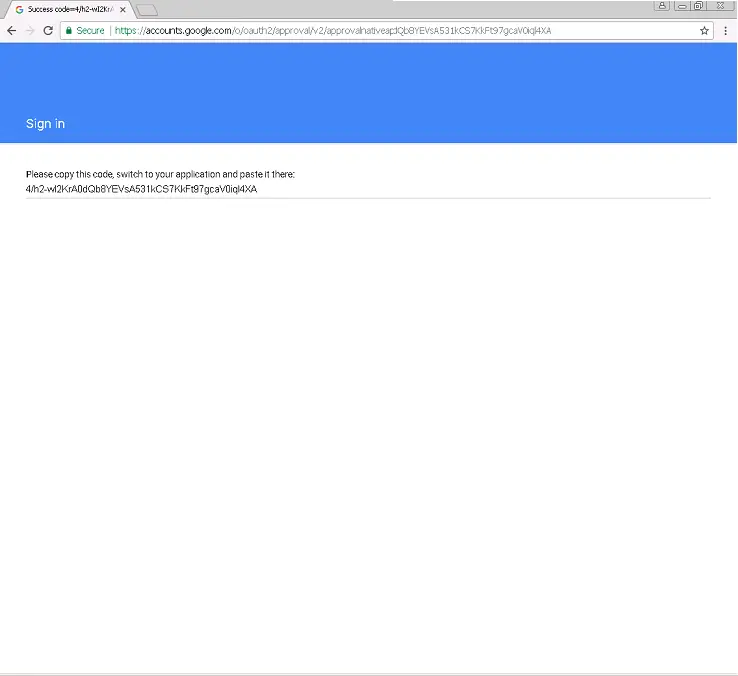Click the green padlock security icon

click(x=68, y=31)
